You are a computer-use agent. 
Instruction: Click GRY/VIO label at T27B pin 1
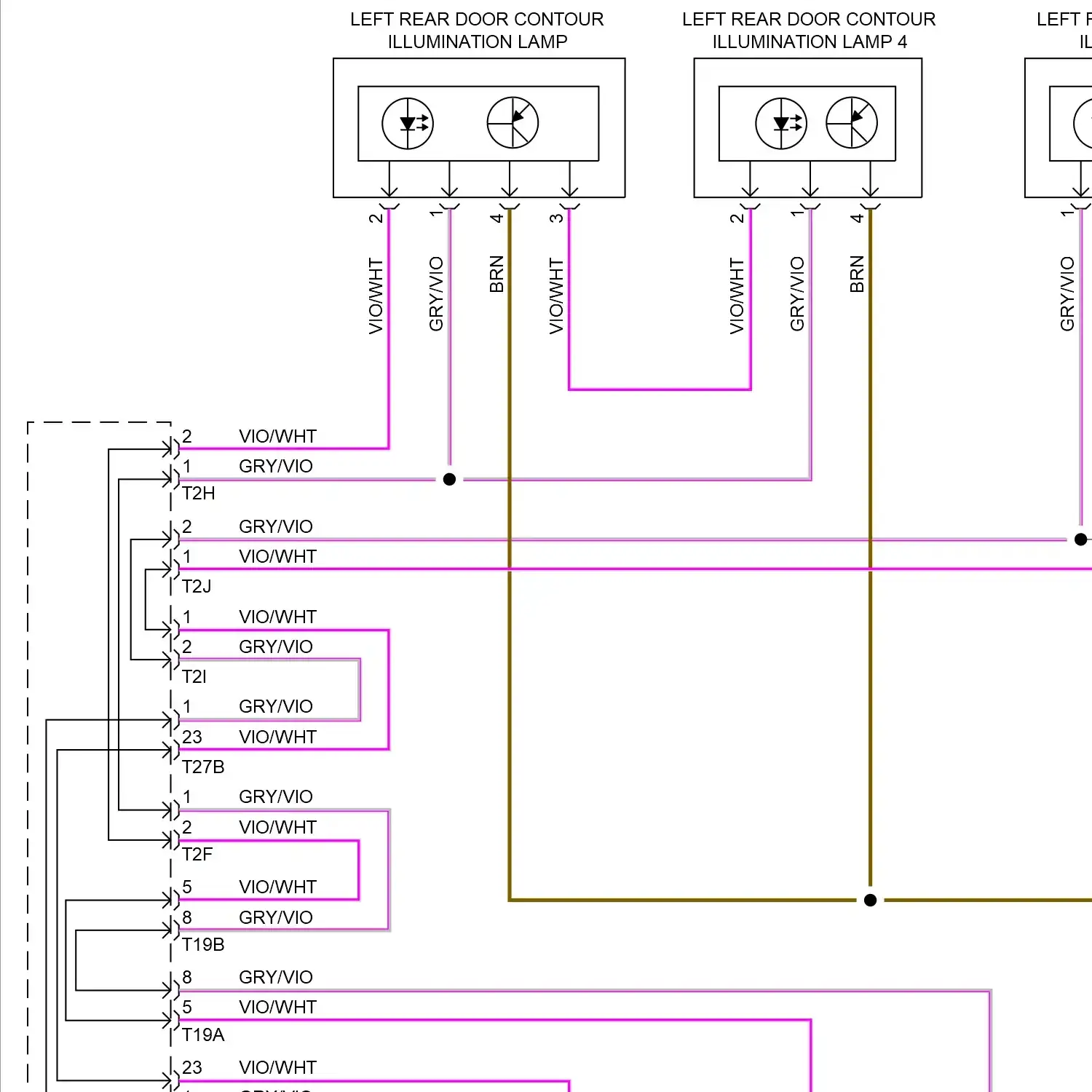pyautogui.click(x=276, y=707)
